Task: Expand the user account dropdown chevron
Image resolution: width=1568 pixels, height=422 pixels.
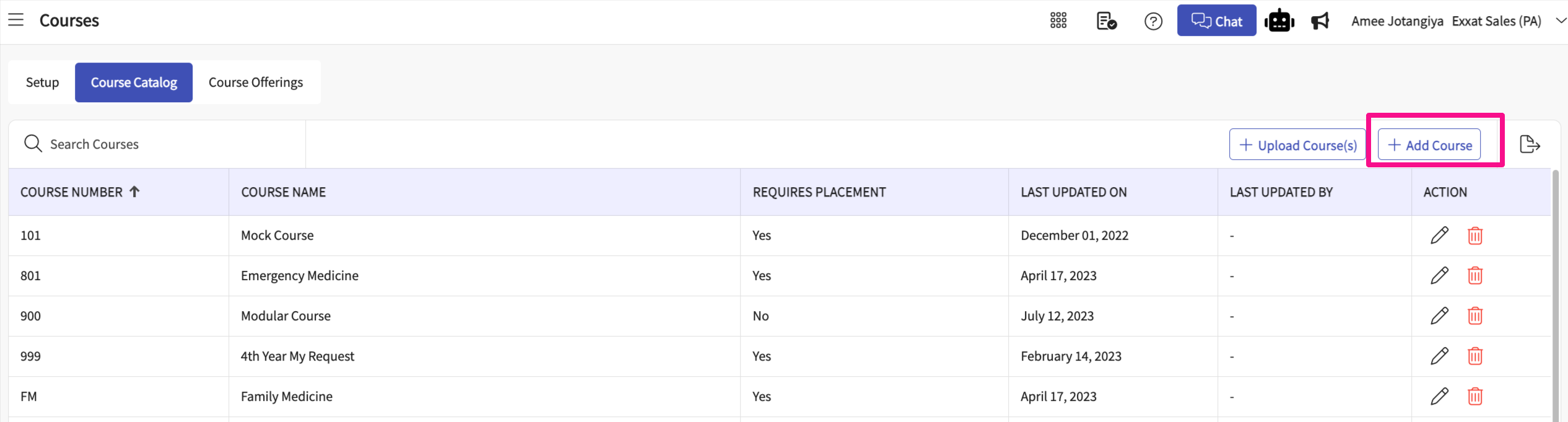Action: [x=1561, y=21]
